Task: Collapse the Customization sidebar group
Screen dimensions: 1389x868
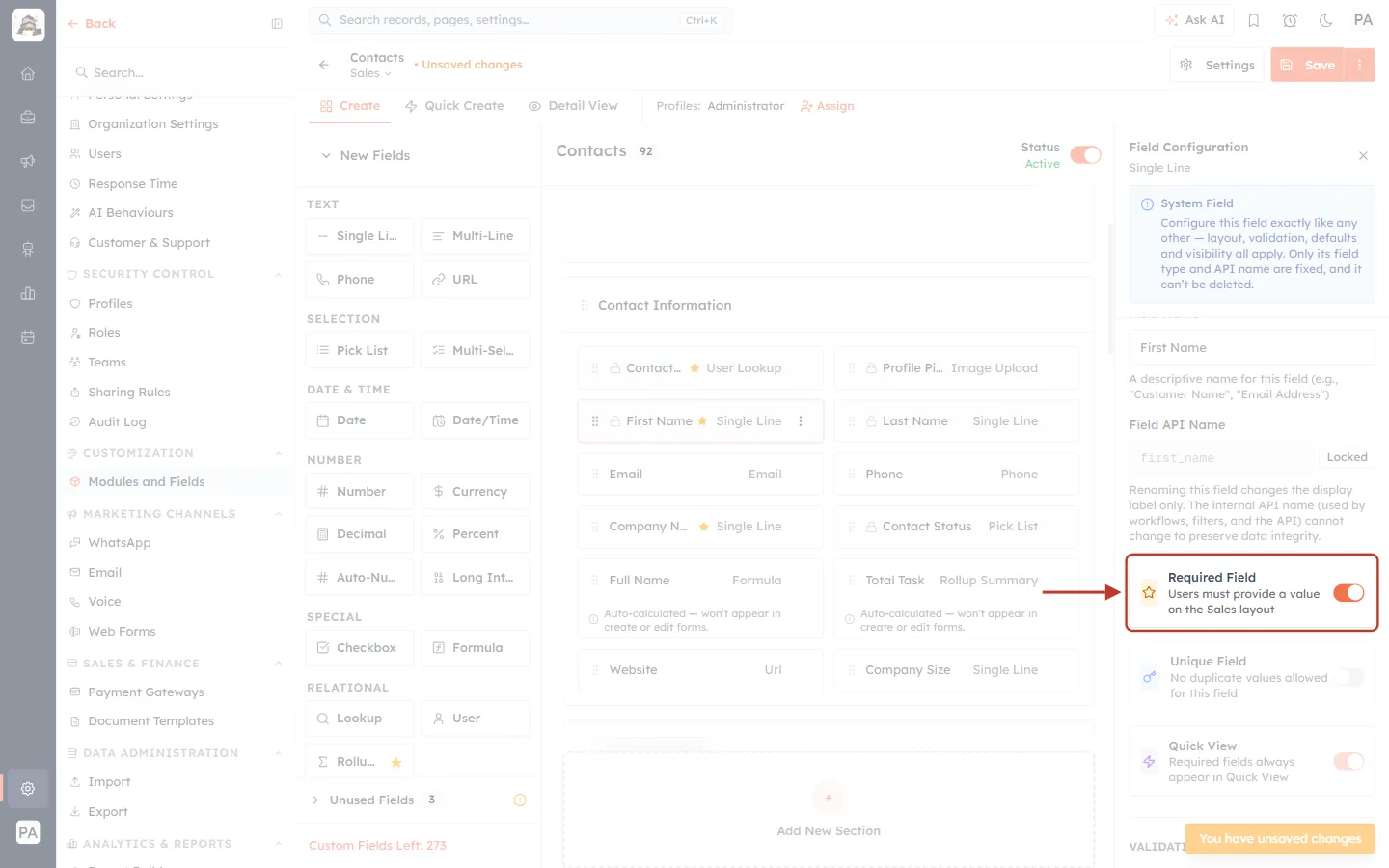Action: (278, 454)
